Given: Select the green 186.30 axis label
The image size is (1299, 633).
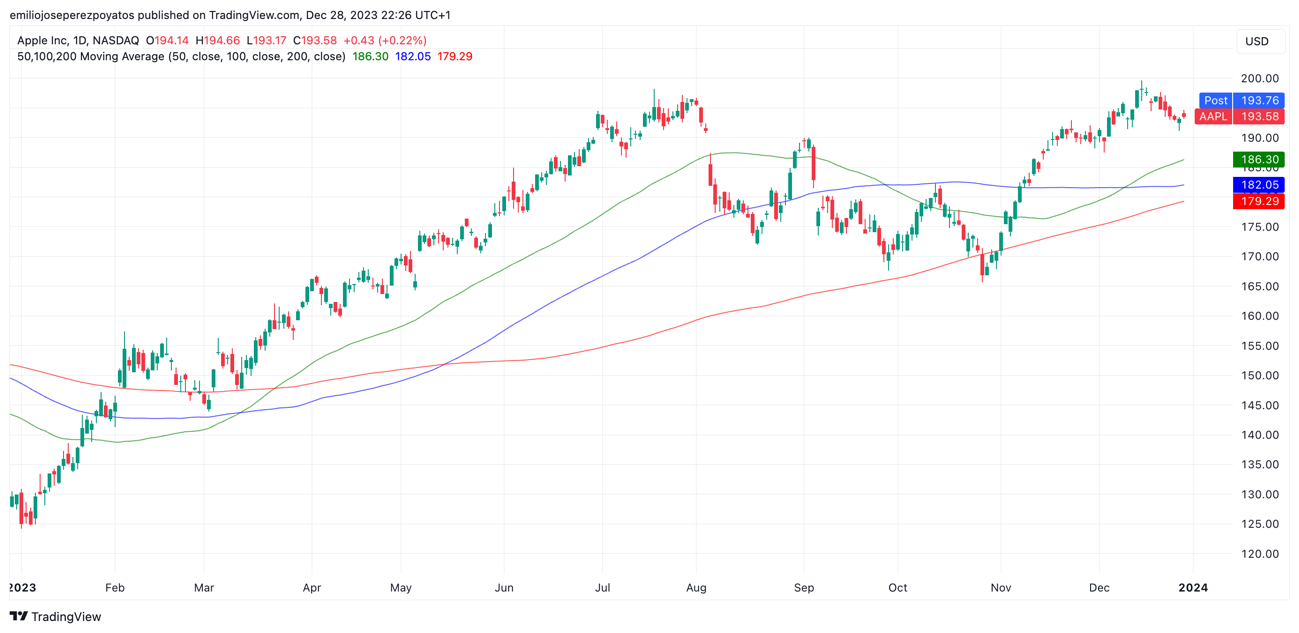Looking at the screenshot, I should (1259, 159).
